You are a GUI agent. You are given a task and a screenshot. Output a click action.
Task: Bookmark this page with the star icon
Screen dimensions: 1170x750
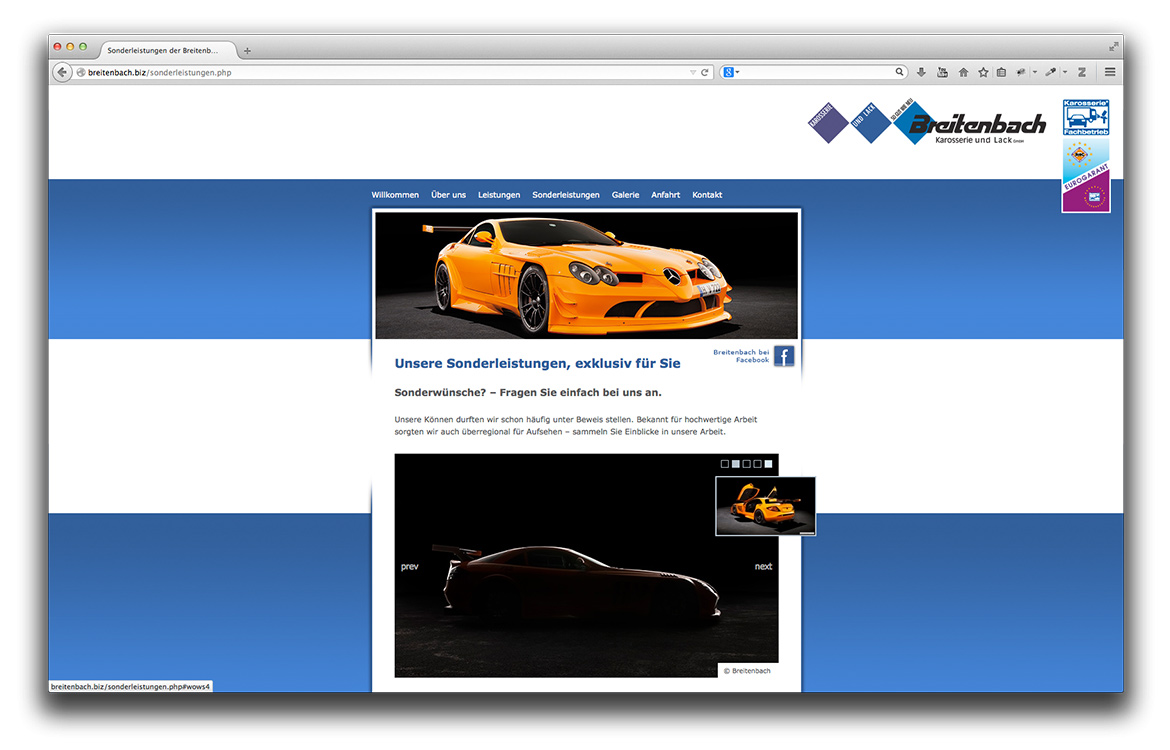pyautogui.click(x=983, y=72)
